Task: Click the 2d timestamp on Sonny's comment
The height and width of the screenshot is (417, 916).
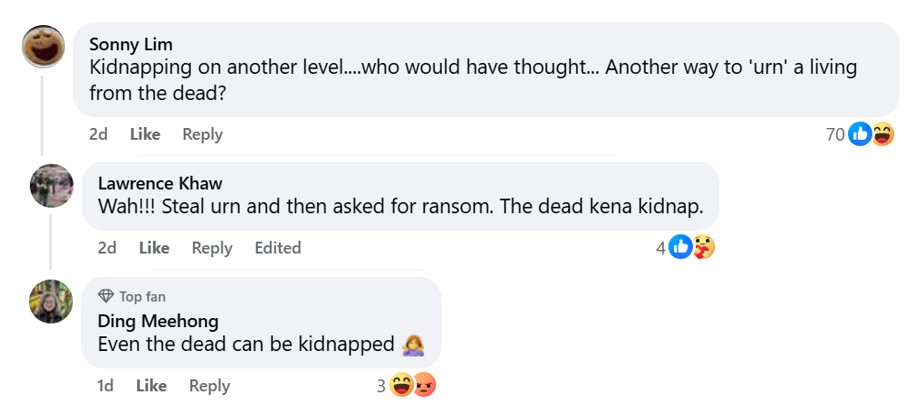Action: pyautogui.click(x=98, y=134)
